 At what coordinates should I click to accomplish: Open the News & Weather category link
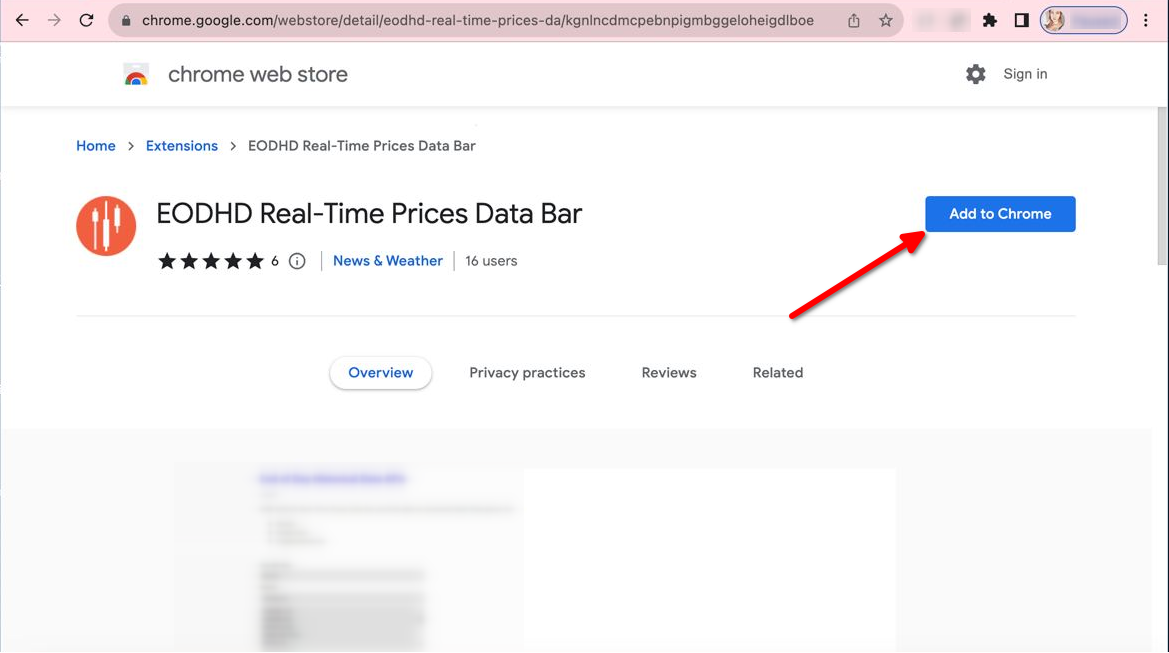coord(388,261)
